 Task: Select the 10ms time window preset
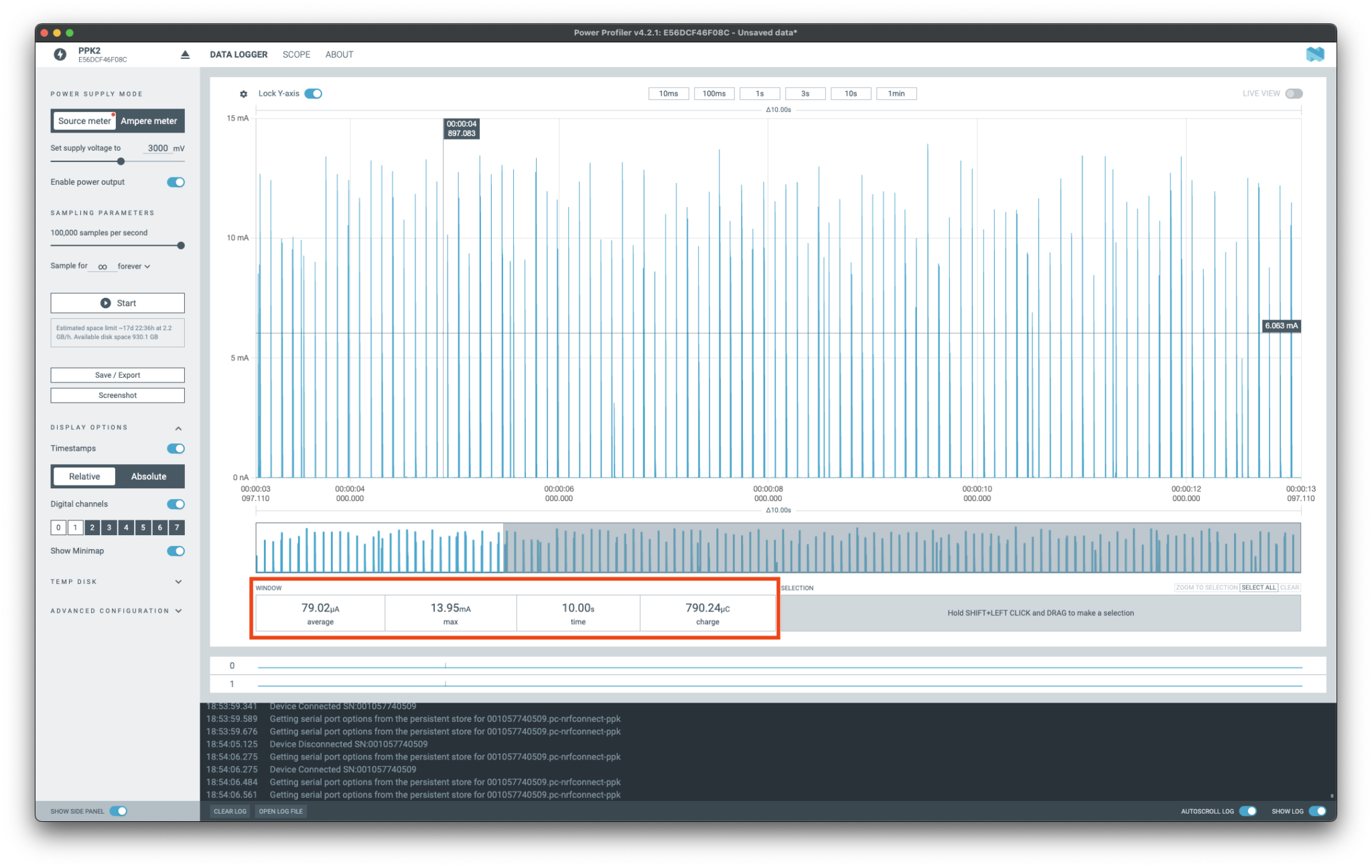click(667, 93)
